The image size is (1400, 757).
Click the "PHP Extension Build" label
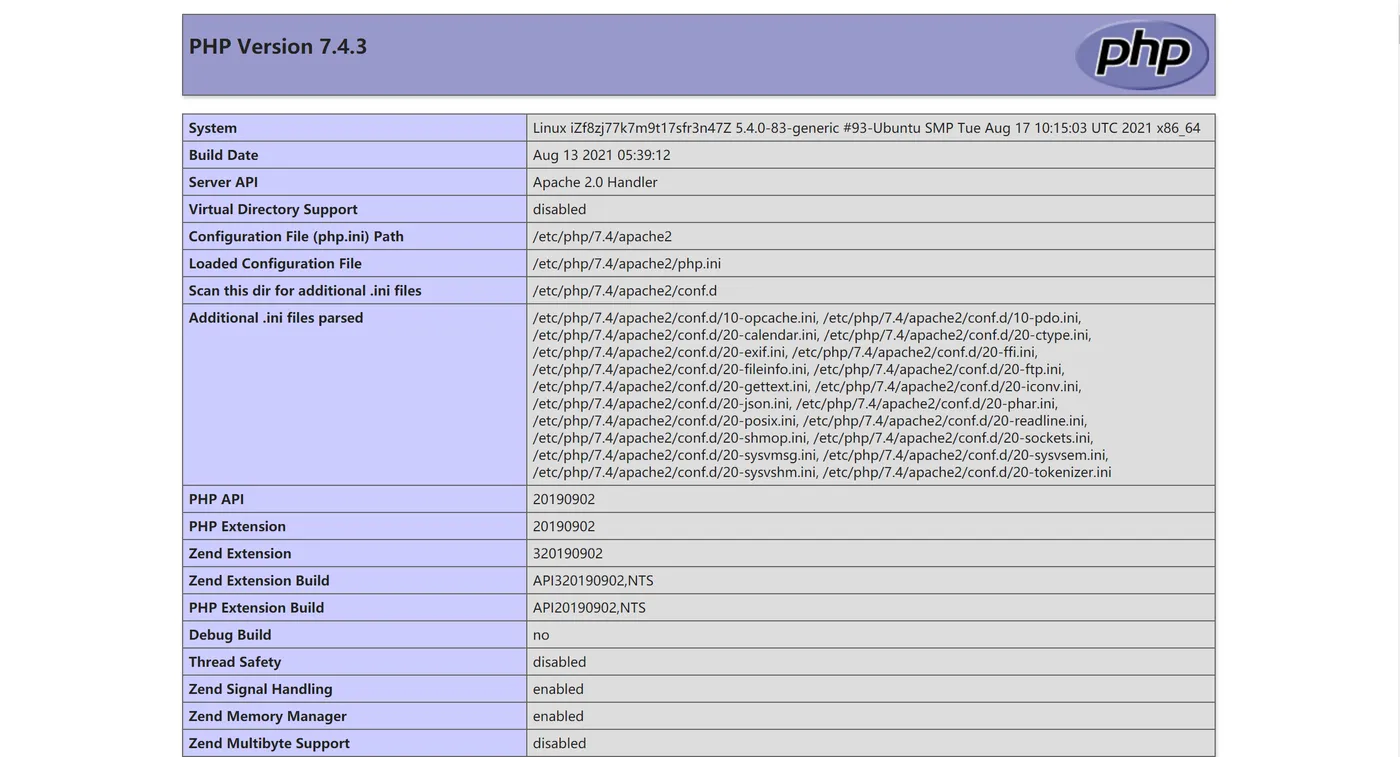click(256, 607)
